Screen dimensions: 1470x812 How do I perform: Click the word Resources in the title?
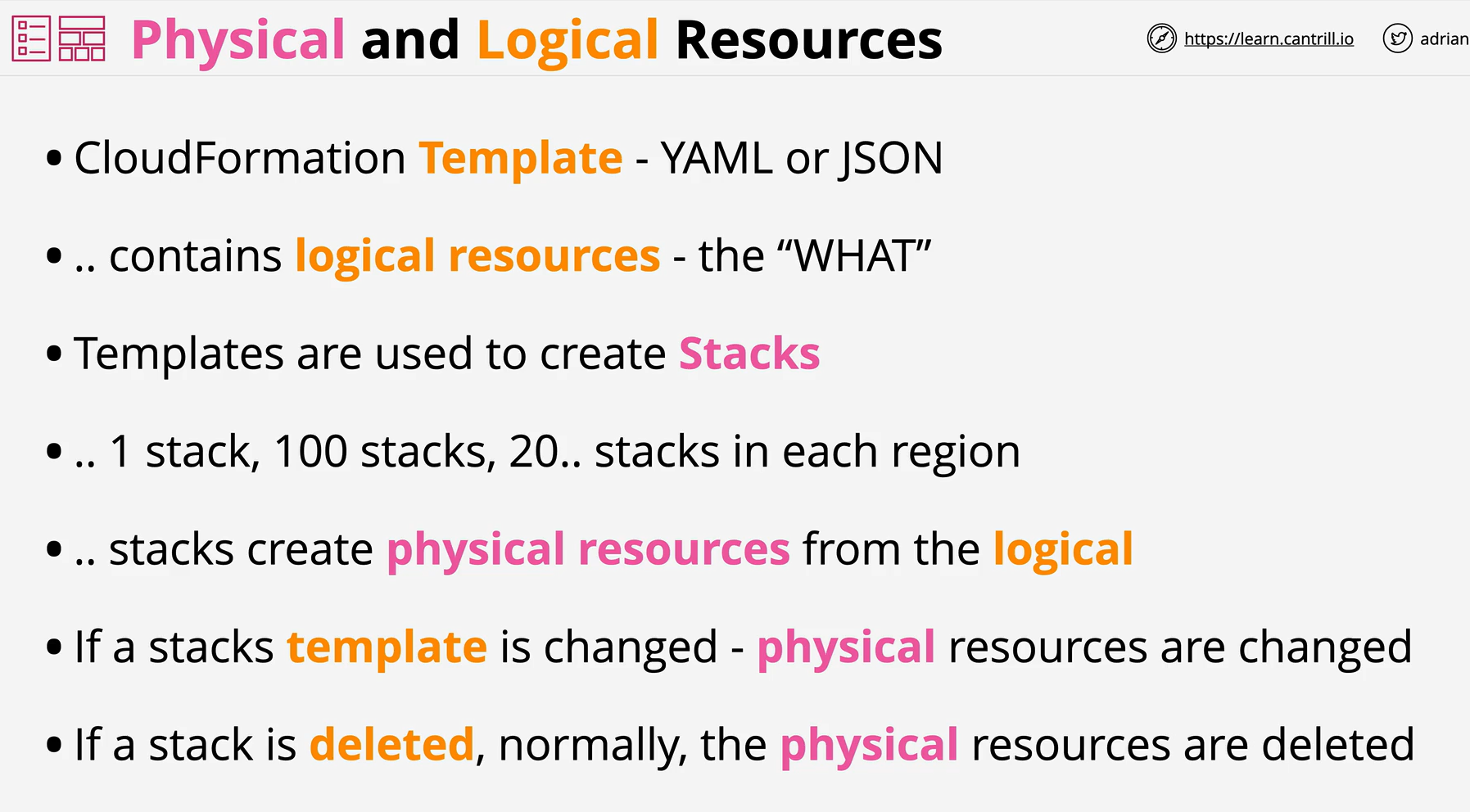tap(809, 40)
